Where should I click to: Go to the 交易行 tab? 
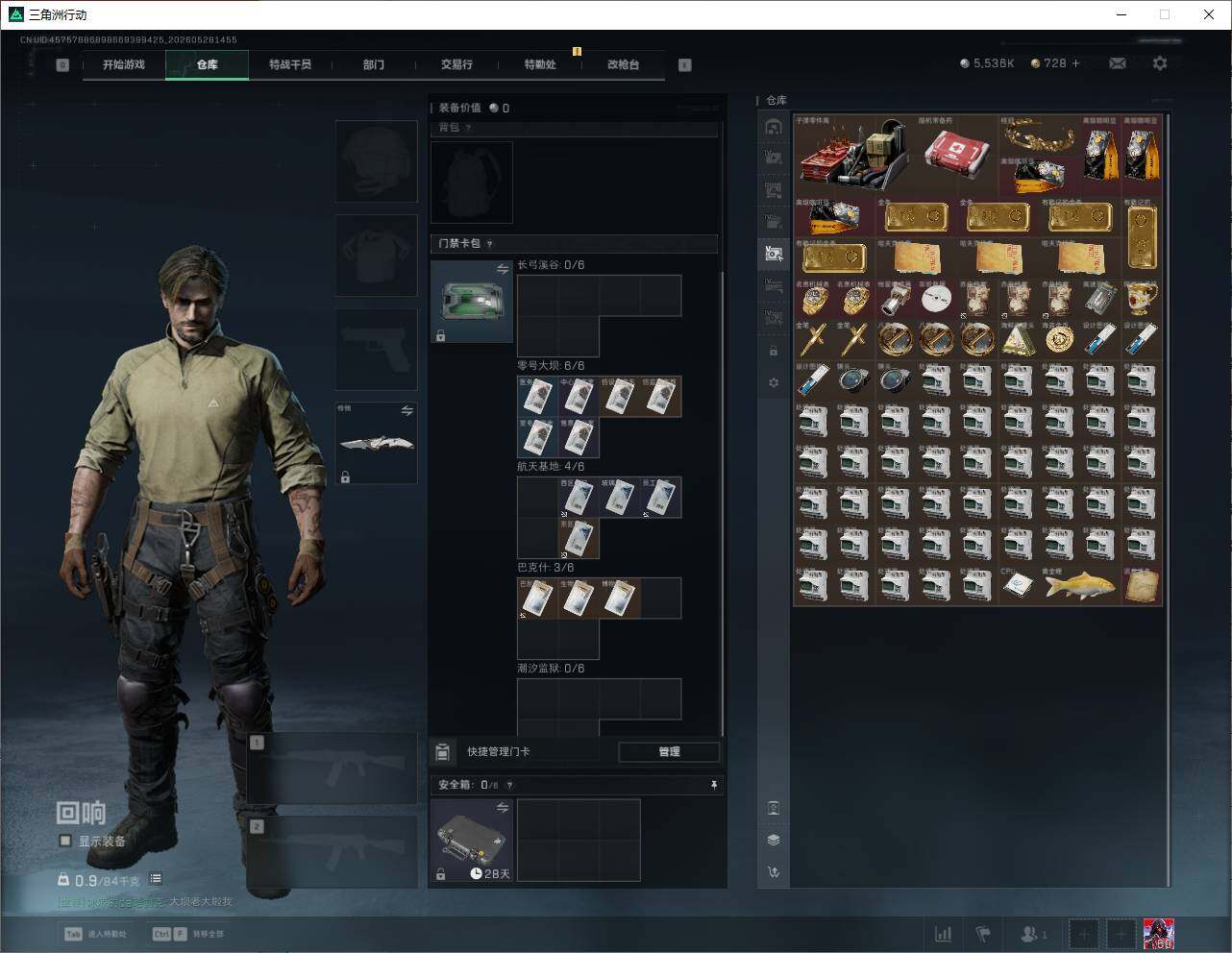[456, 64]
